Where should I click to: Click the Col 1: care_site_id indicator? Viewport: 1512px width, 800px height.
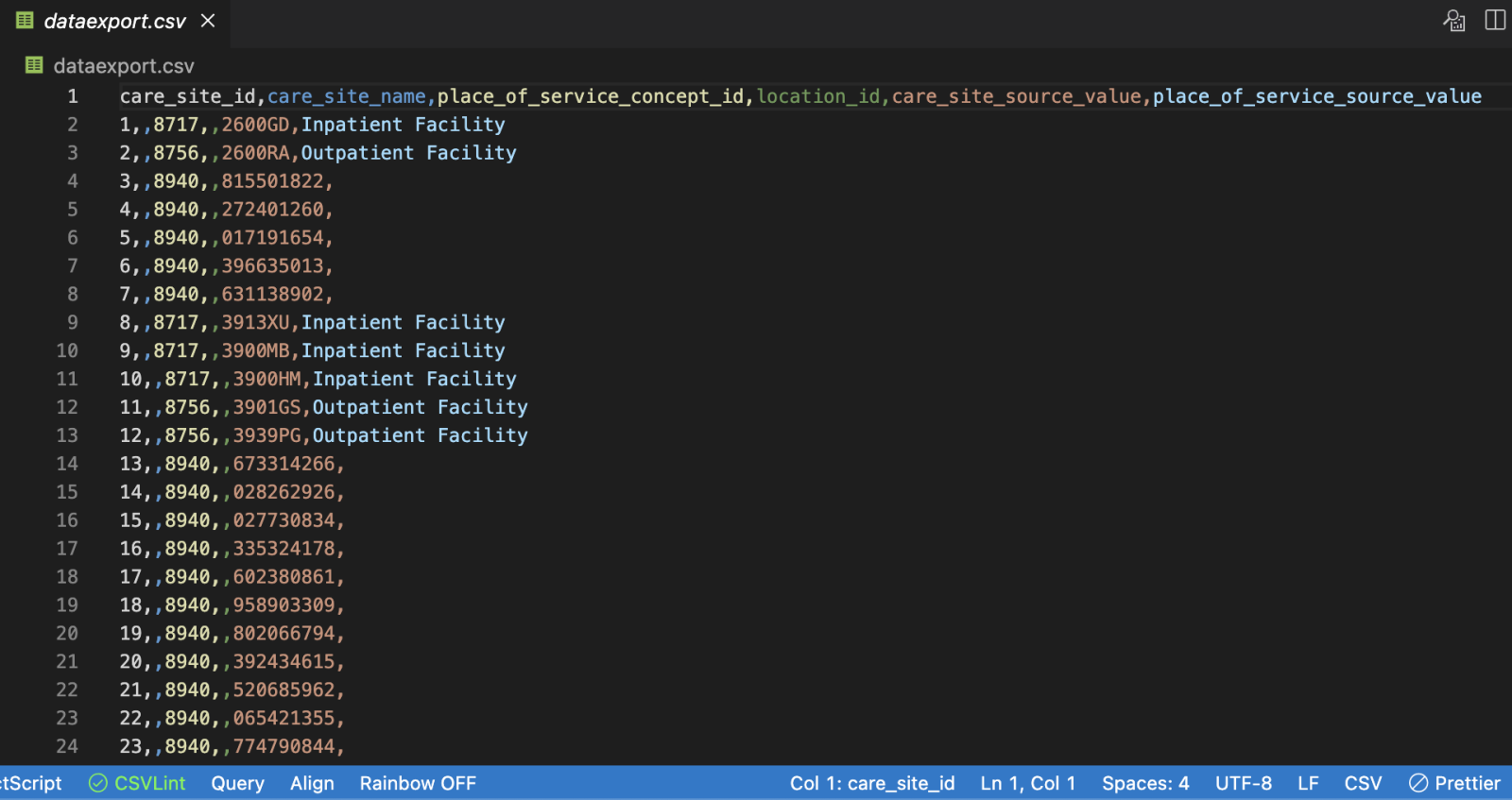(x=871, y=783)
